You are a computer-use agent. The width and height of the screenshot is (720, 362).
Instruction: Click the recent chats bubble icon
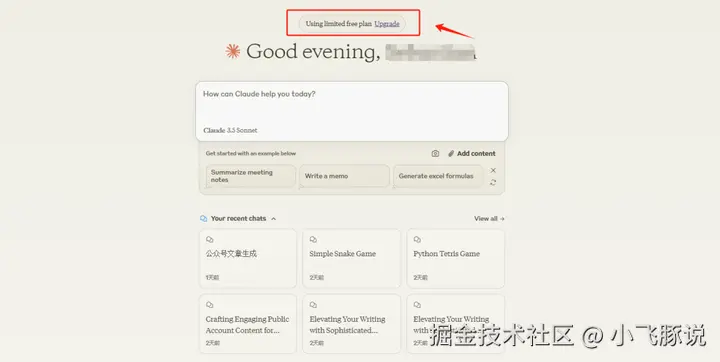click(203, 219)
